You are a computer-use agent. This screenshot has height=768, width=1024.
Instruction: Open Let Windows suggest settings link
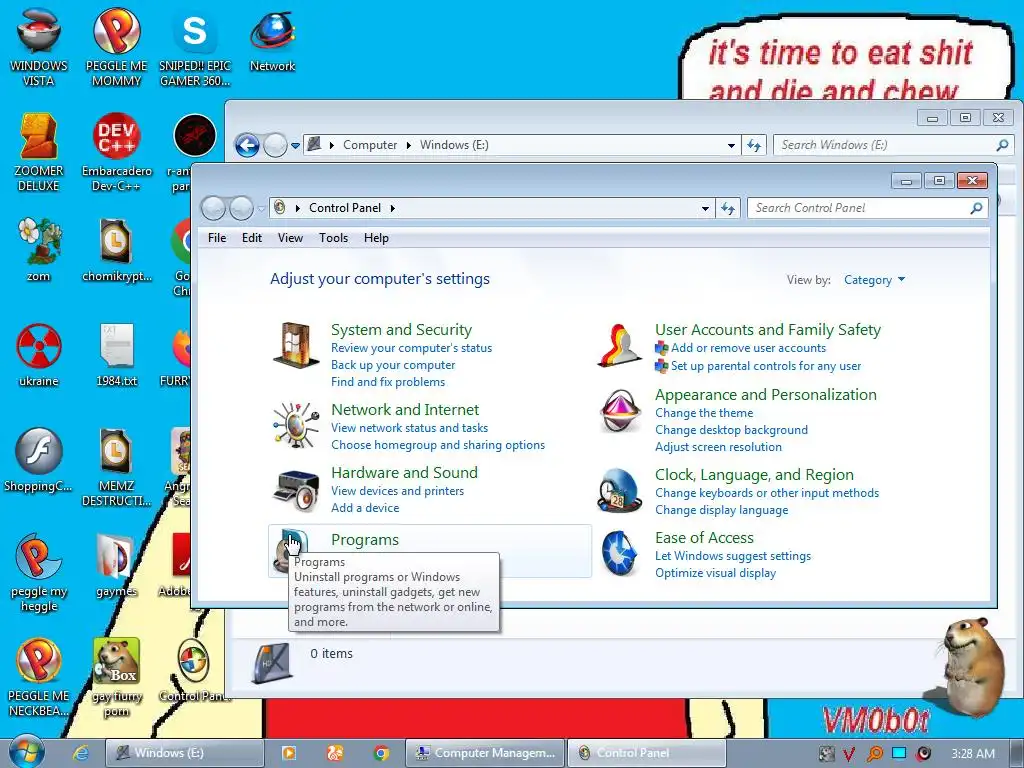[733, 556]
